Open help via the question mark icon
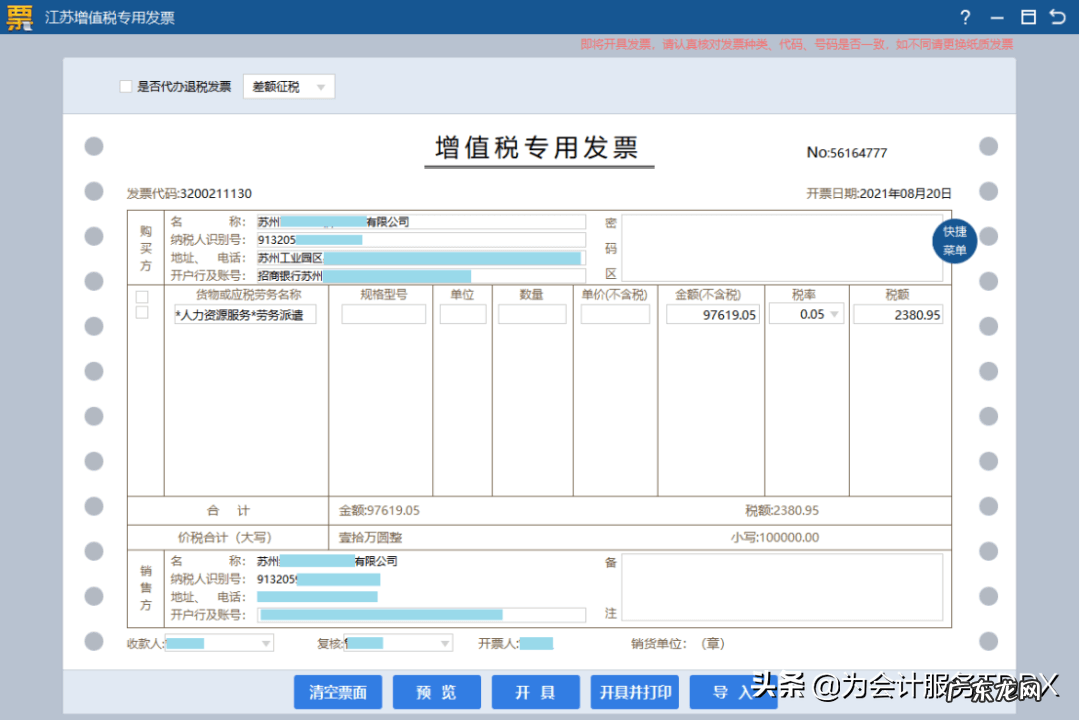This screenshot has width=1080, height=720. coord(964,17)
